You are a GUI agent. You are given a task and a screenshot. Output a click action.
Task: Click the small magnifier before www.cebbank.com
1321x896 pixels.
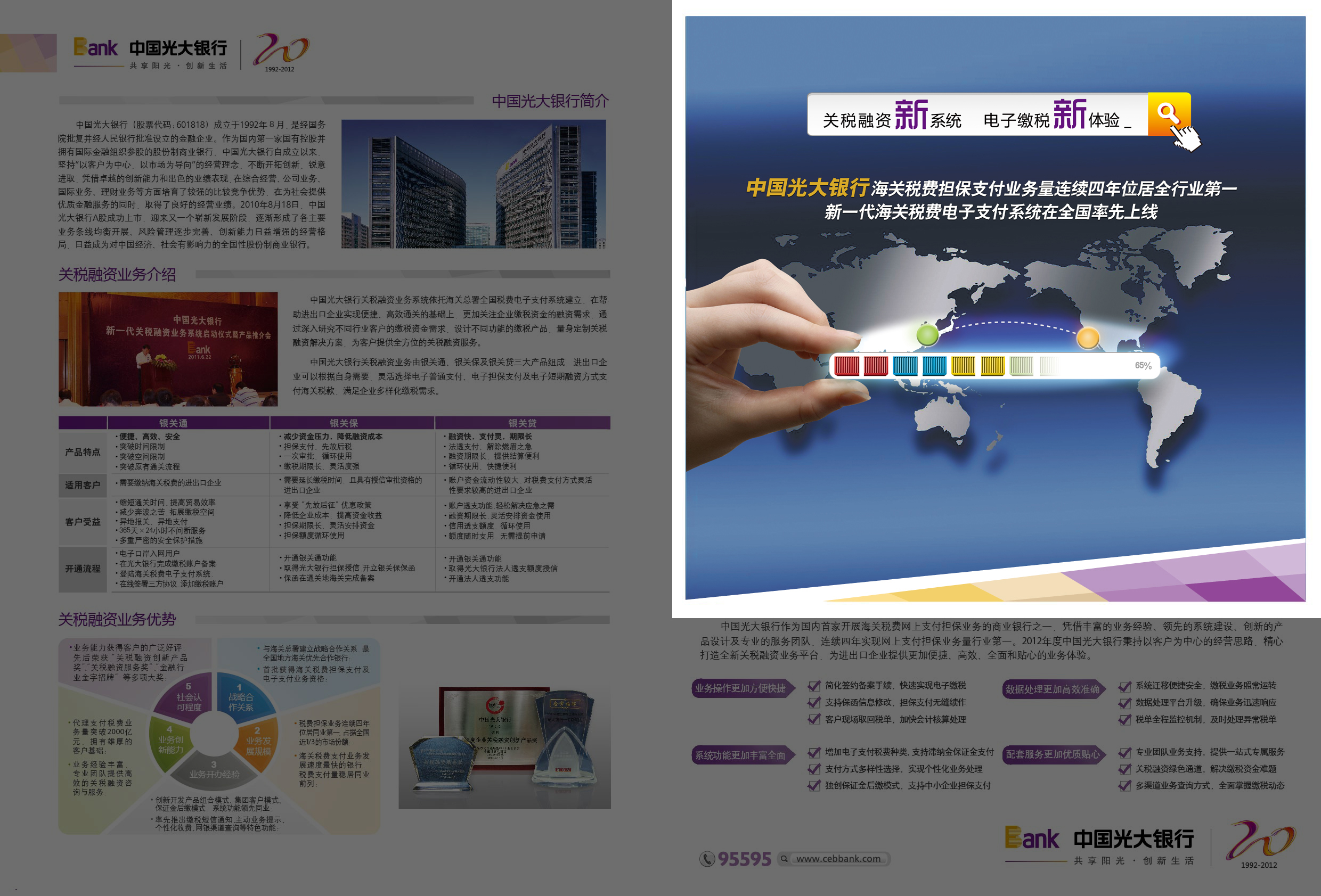[785, 859]
